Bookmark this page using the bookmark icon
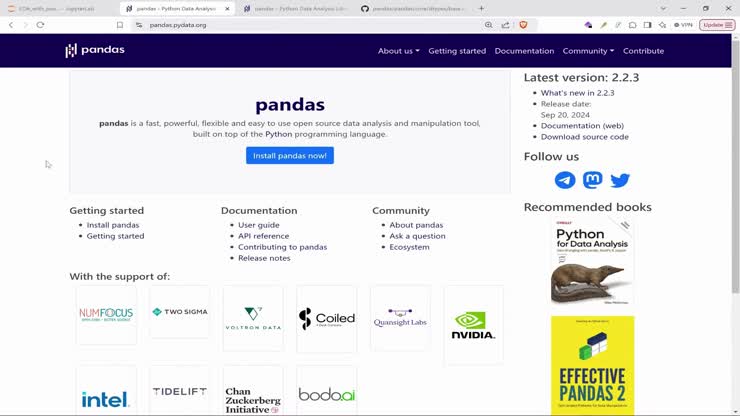The image size is (740, 416). [x=120, y=24]
